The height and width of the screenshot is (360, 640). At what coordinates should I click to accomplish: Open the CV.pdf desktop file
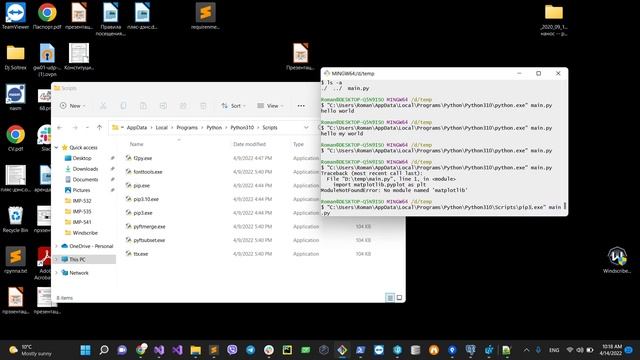pyautogui.click(x=16, y=138)
